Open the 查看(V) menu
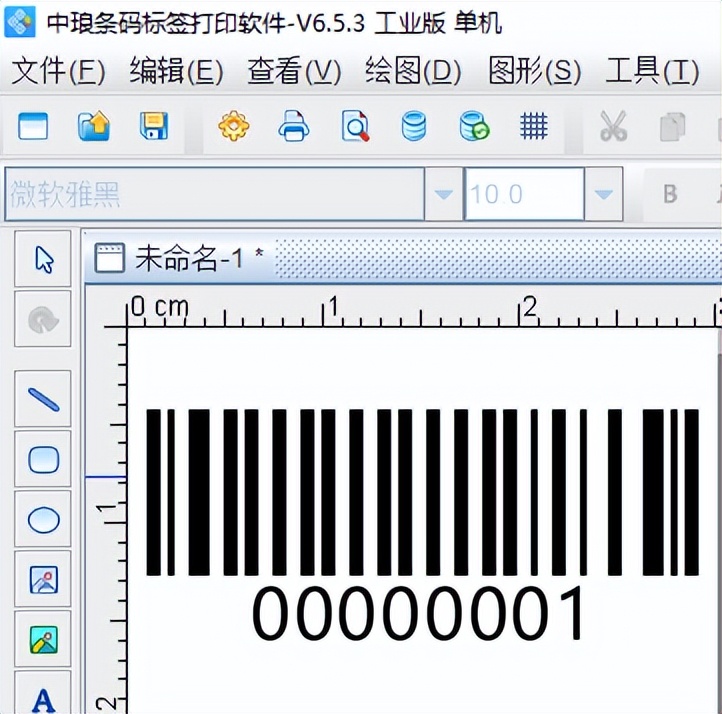722x714 pixels. coord(295,71)
